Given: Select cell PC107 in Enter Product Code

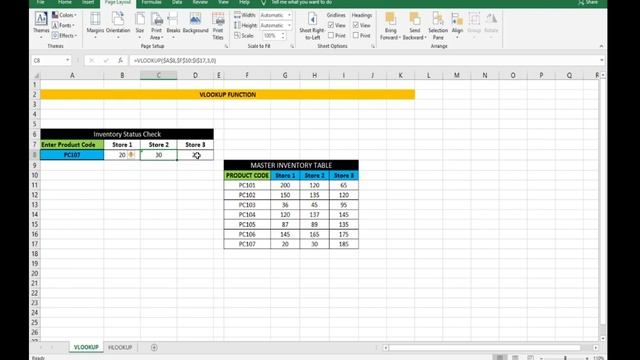Looking at the screenshot, I should click(x=72, y=155).
